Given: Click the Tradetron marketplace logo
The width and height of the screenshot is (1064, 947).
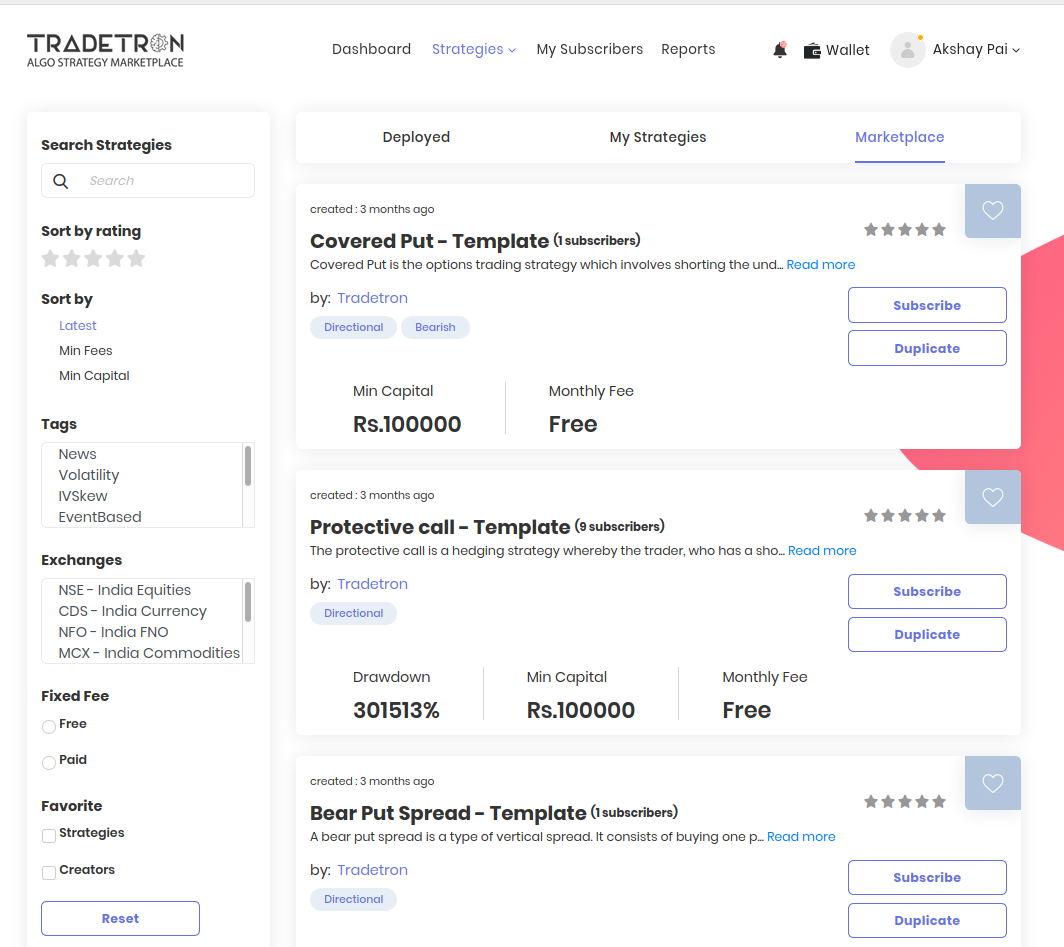Looking at the screenshot, I should coord(104,48).
